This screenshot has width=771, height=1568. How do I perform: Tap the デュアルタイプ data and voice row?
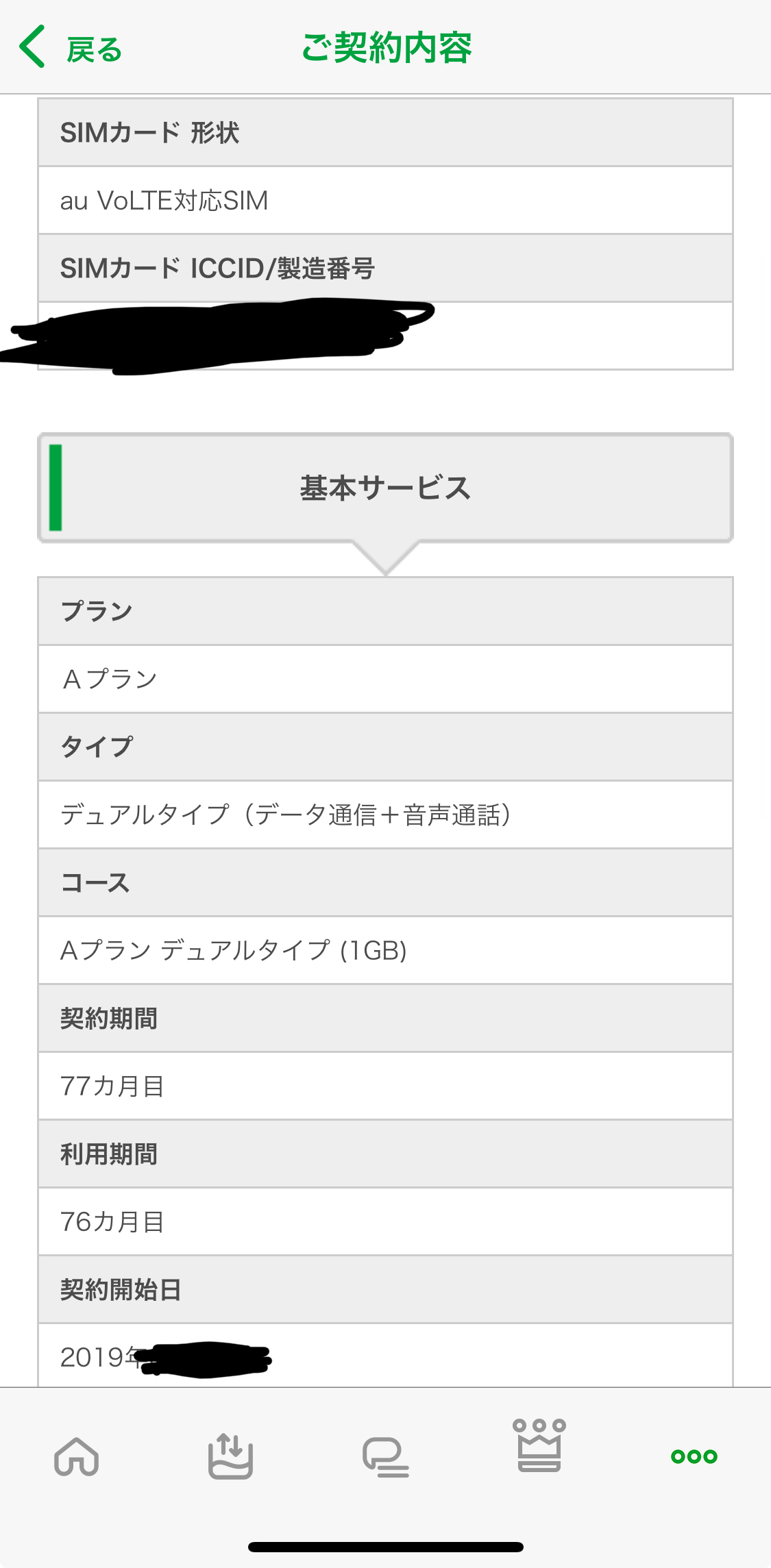coord(385,814)
